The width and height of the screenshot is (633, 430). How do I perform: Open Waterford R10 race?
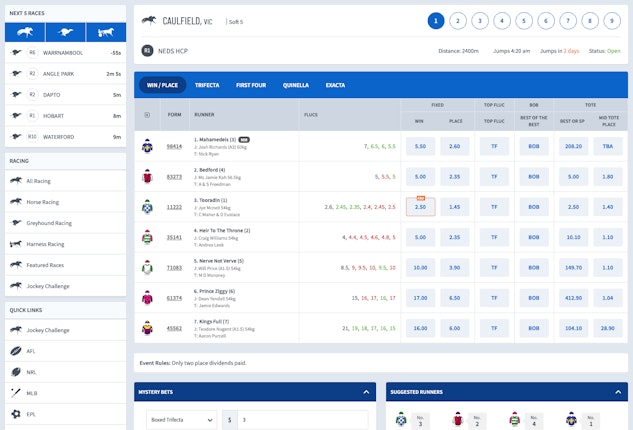[65, 136]
